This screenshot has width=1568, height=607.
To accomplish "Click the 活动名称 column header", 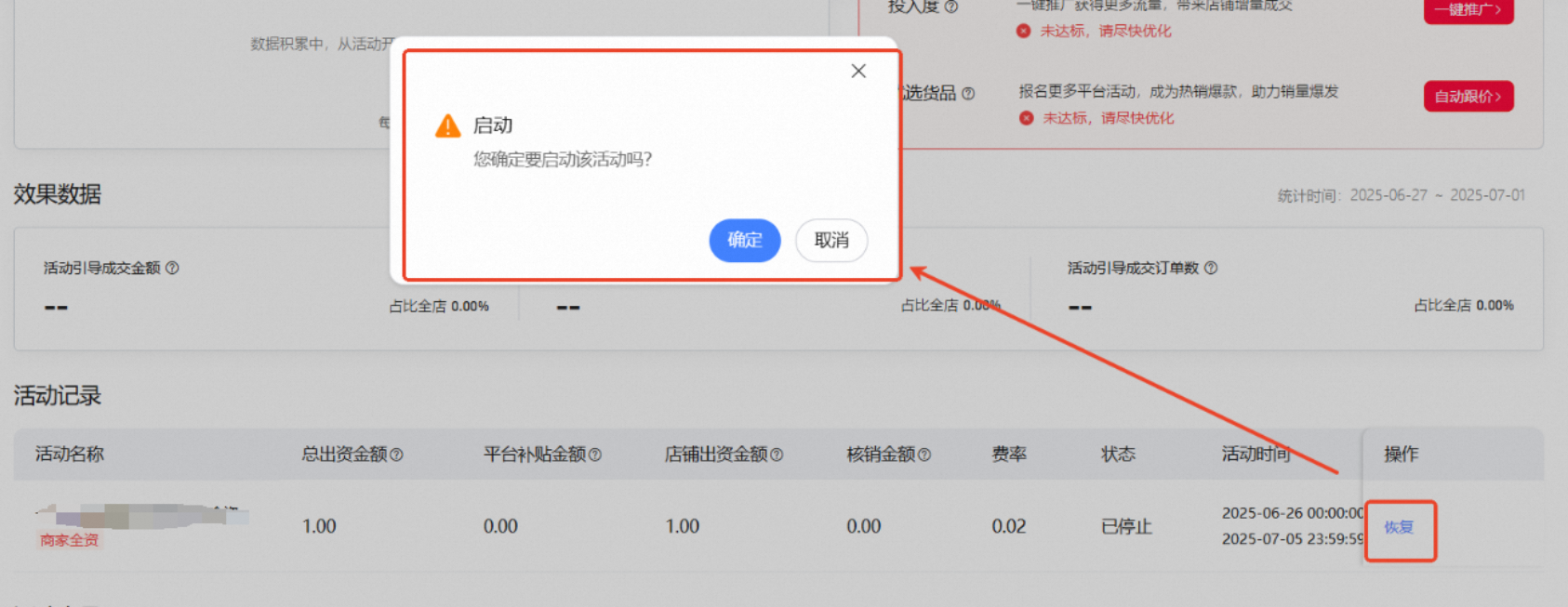I will (x=70, y=454).
